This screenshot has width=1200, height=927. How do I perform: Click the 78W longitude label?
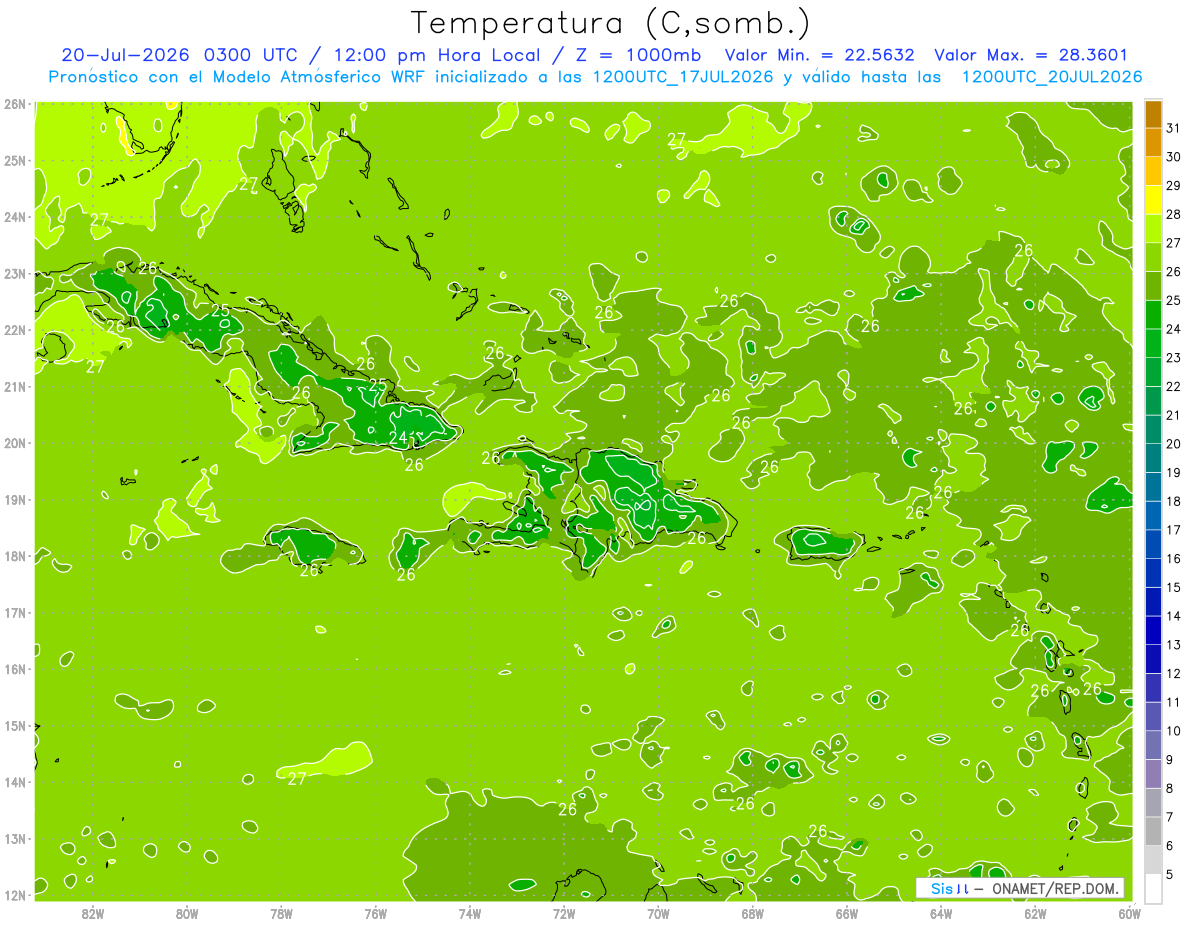point(281,913)
